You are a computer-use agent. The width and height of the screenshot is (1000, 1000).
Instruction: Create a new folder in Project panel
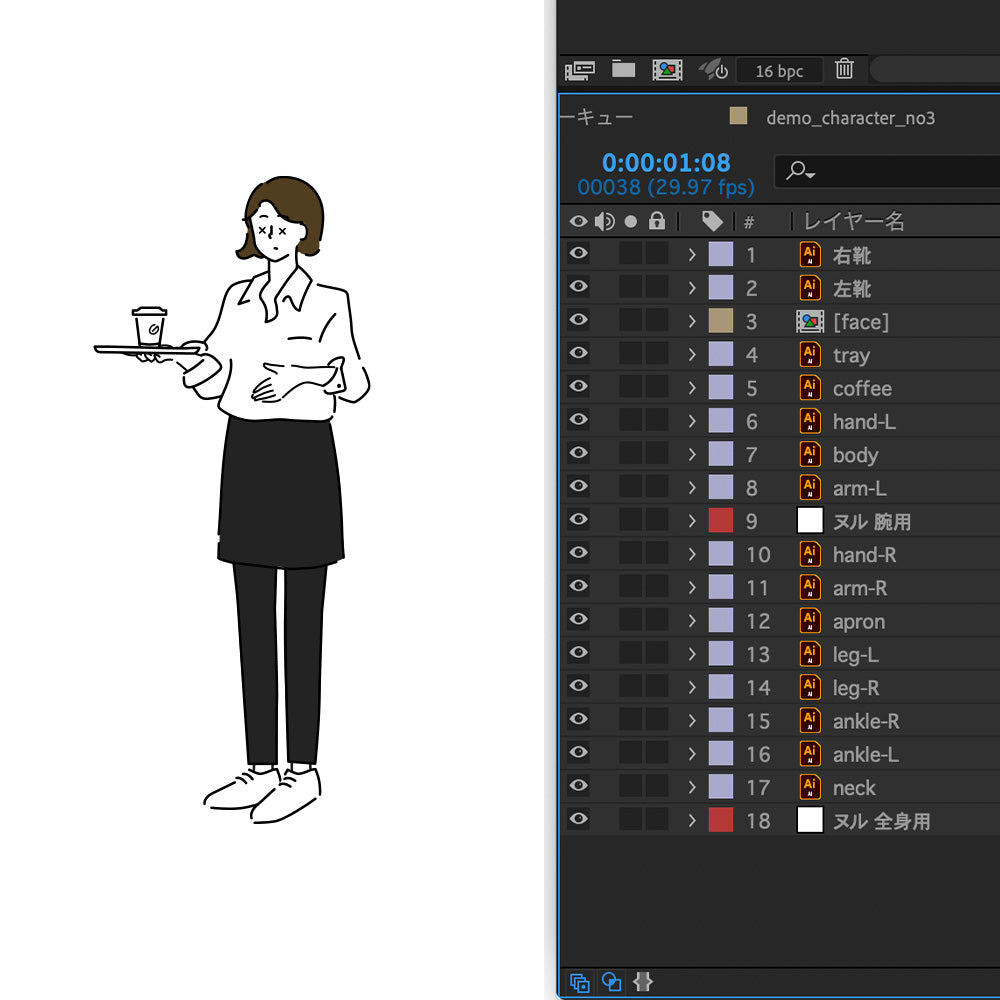(x=624, y=69)
